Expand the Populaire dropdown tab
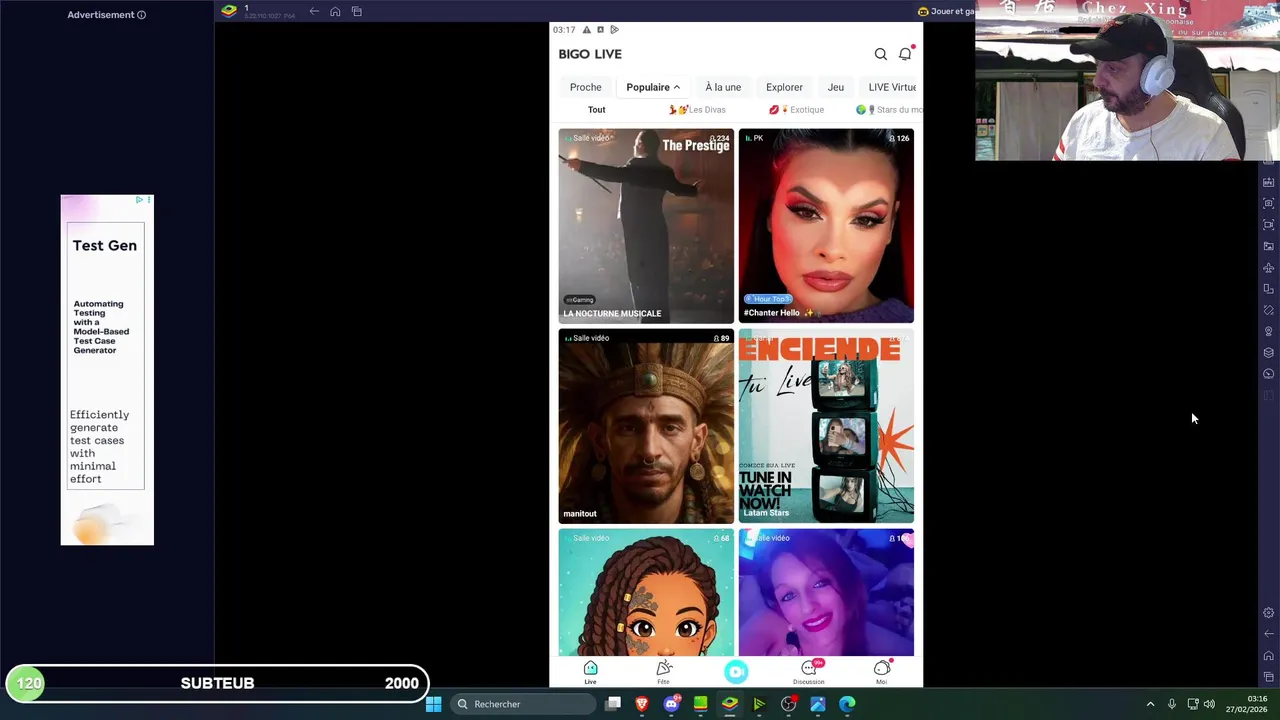Image resolution: width=1280 pixels, height=720 pixels. (653, 87)
